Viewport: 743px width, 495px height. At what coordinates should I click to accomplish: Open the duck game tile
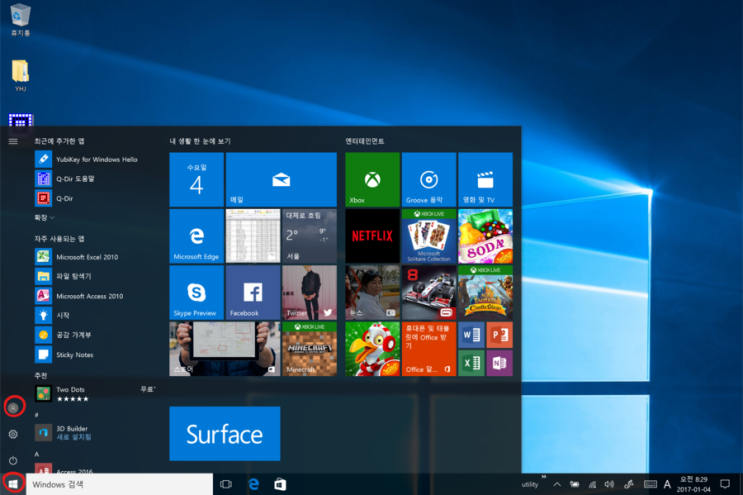tap(372, 349)
